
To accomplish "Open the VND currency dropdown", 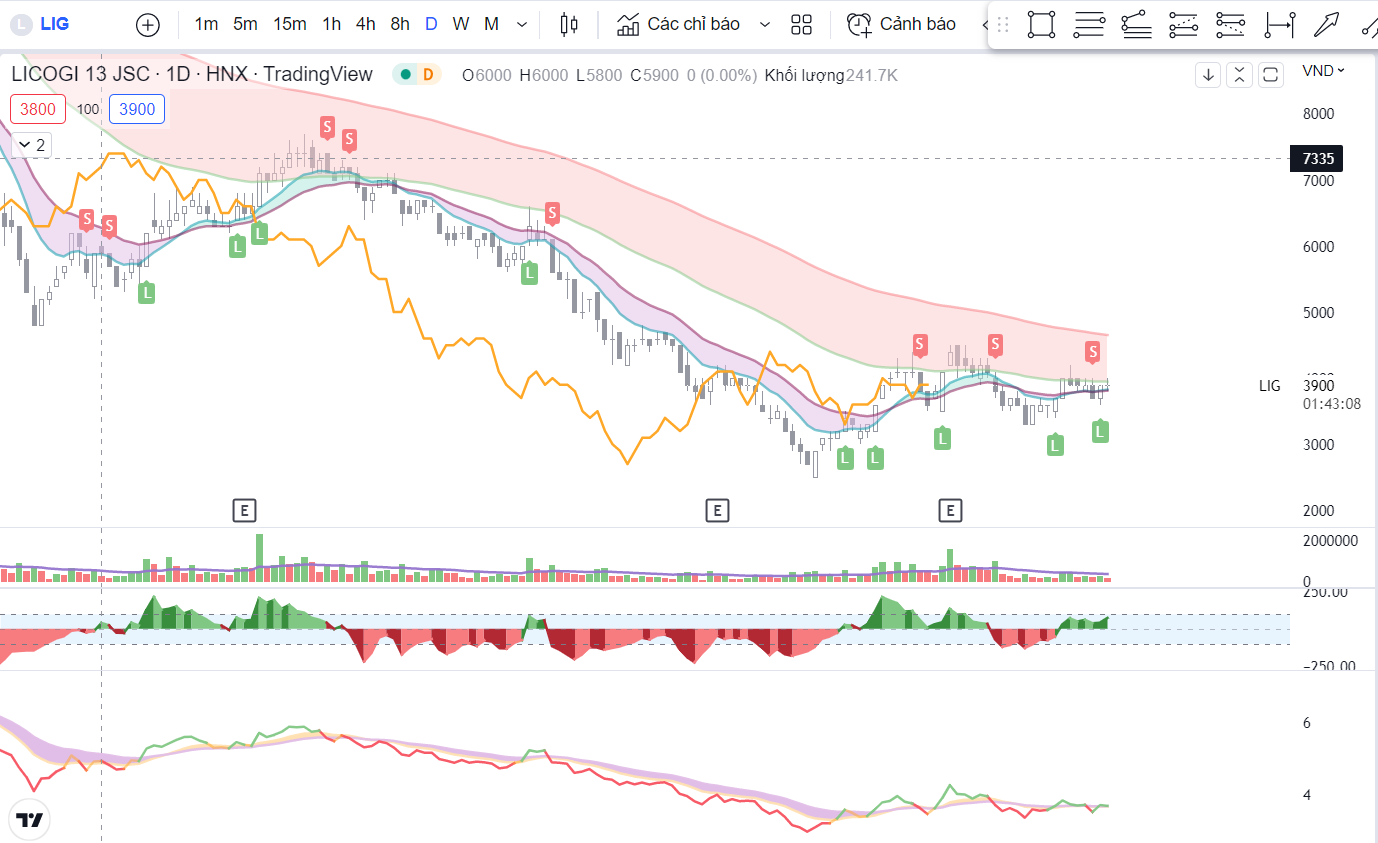I will click(x=1323, y=70).
